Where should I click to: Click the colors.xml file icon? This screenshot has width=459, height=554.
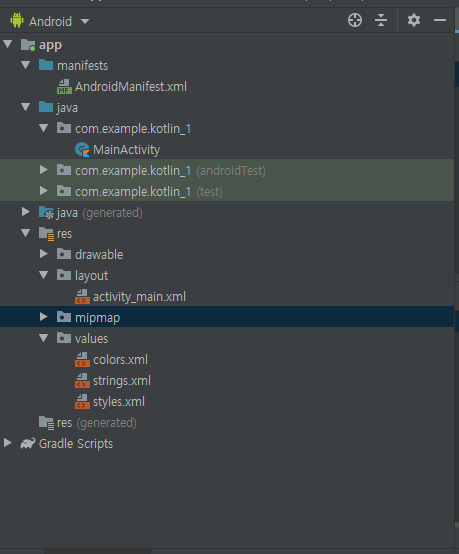coord(82,359)
